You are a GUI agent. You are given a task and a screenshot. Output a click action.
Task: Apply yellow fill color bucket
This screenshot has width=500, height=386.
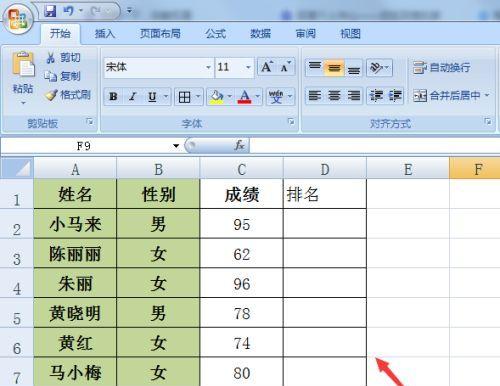click(x=216, y=97)
